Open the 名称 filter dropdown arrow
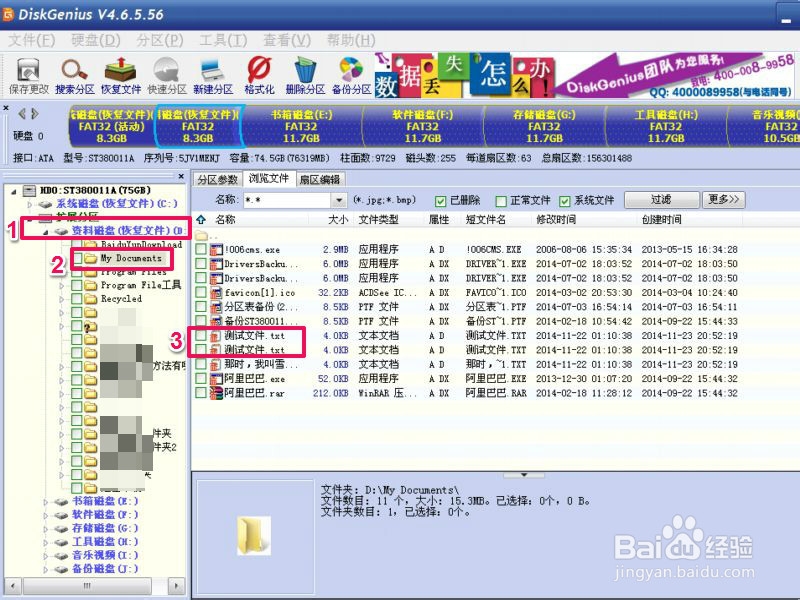This screenshot has height=600, width=800. click(x=338, y=200)
